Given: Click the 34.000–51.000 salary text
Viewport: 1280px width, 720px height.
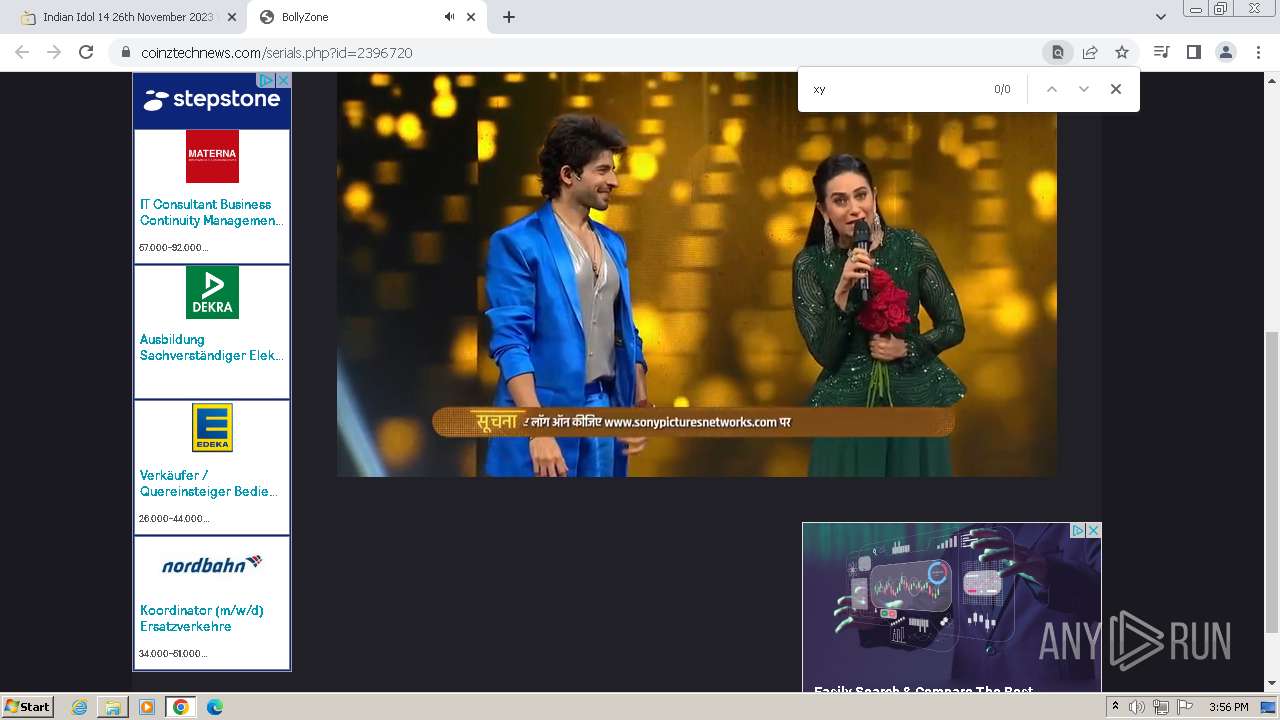Looking at the screenshot, I should pyautogui.click(x=173, y=653).
